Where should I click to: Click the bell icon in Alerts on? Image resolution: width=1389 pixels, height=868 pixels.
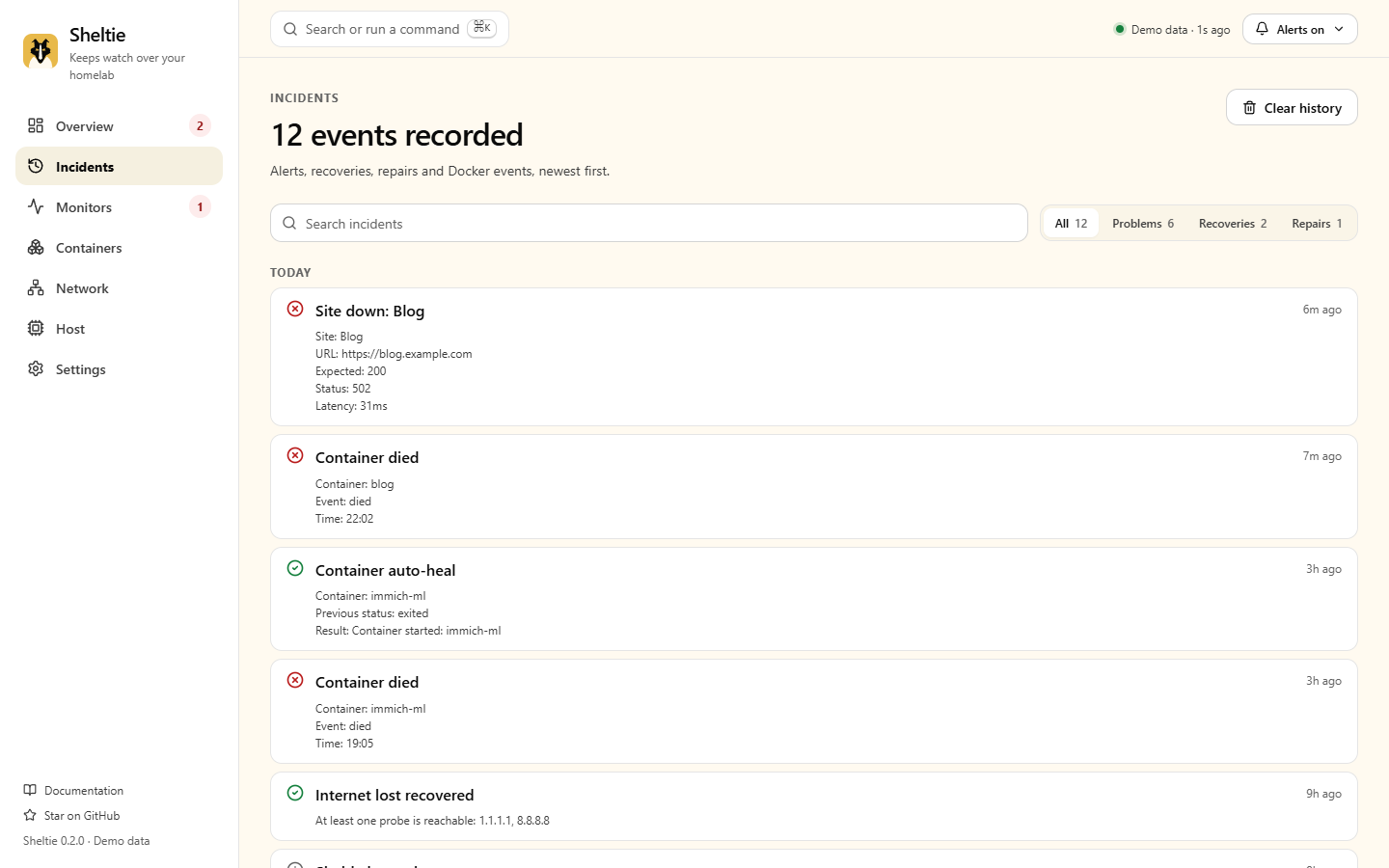tap(1262, 29)
